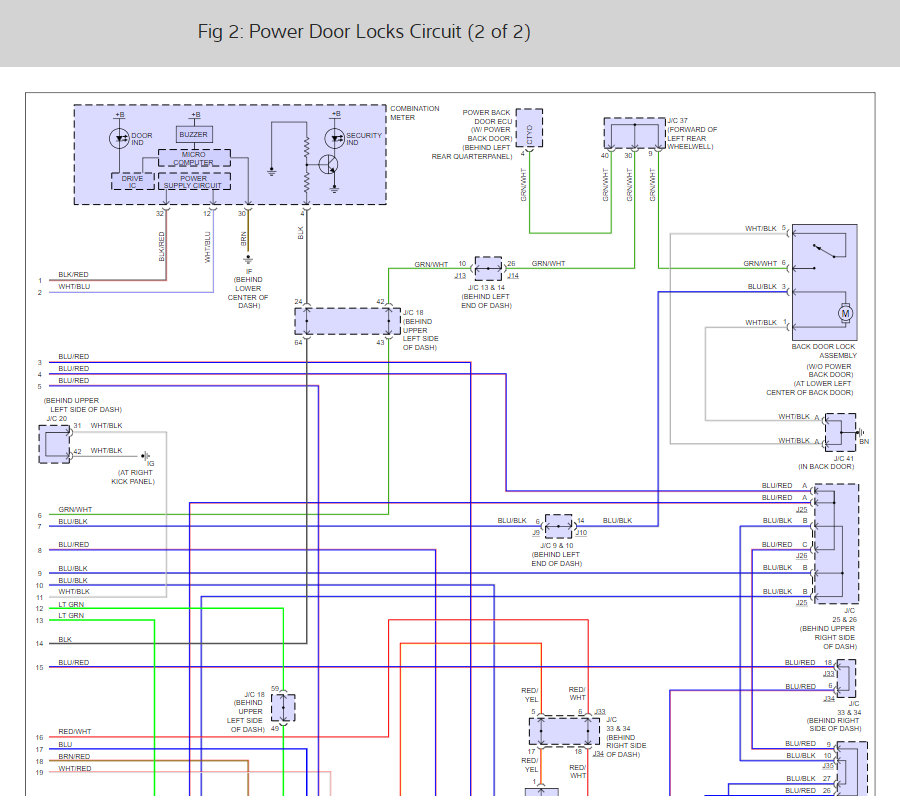The image size is (900, 807).
Task: Click the '(AT RIGHT KICK PANEL)' note
Action: (133, 477)
